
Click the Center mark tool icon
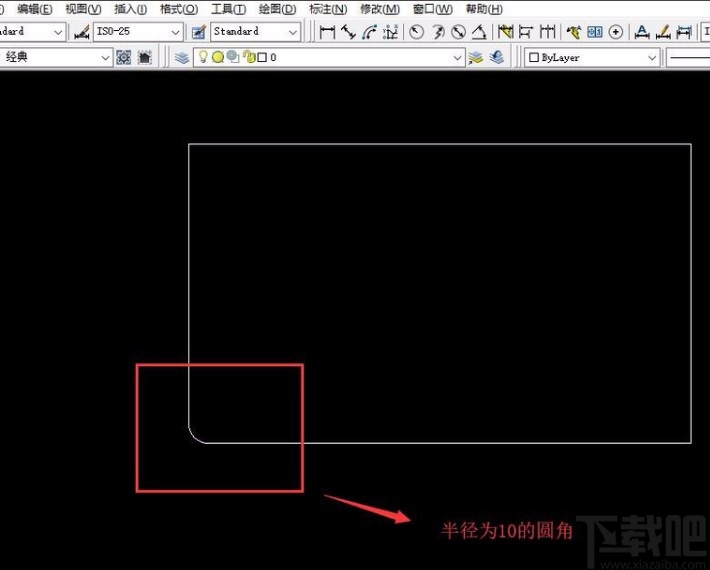(616, 32)
